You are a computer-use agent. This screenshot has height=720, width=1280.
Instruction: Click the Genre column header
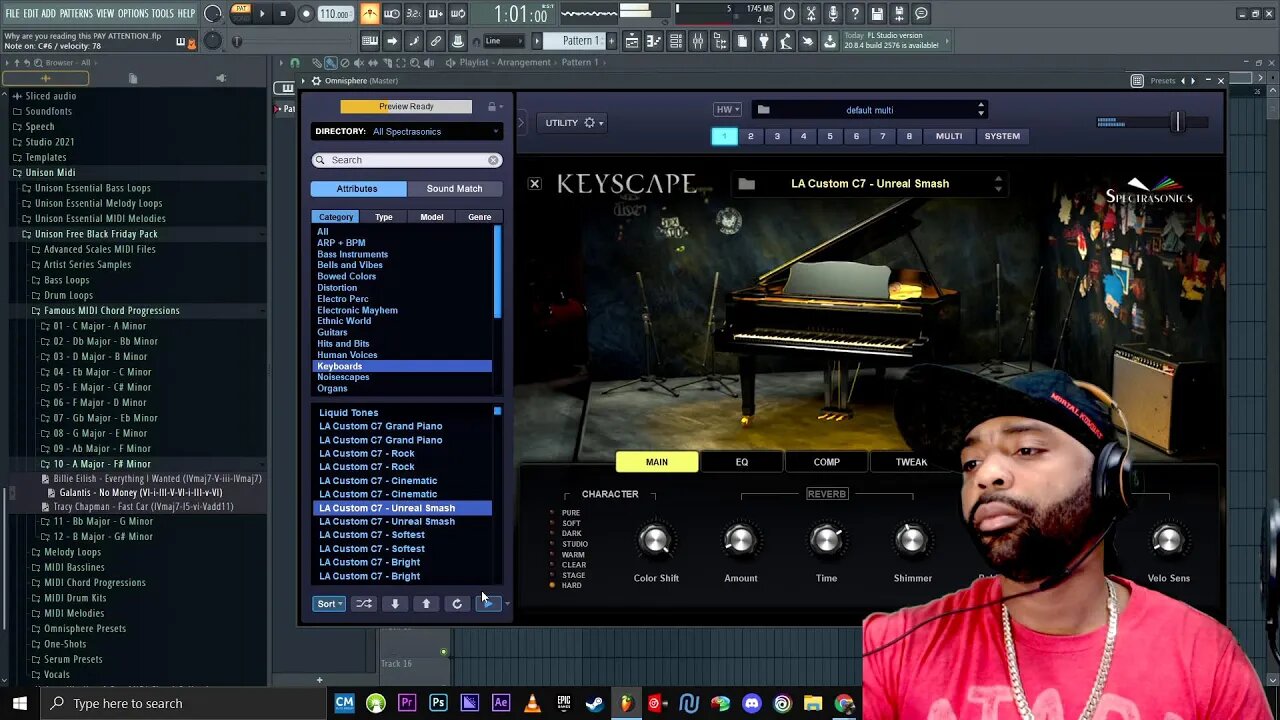(x=480, y=217)
